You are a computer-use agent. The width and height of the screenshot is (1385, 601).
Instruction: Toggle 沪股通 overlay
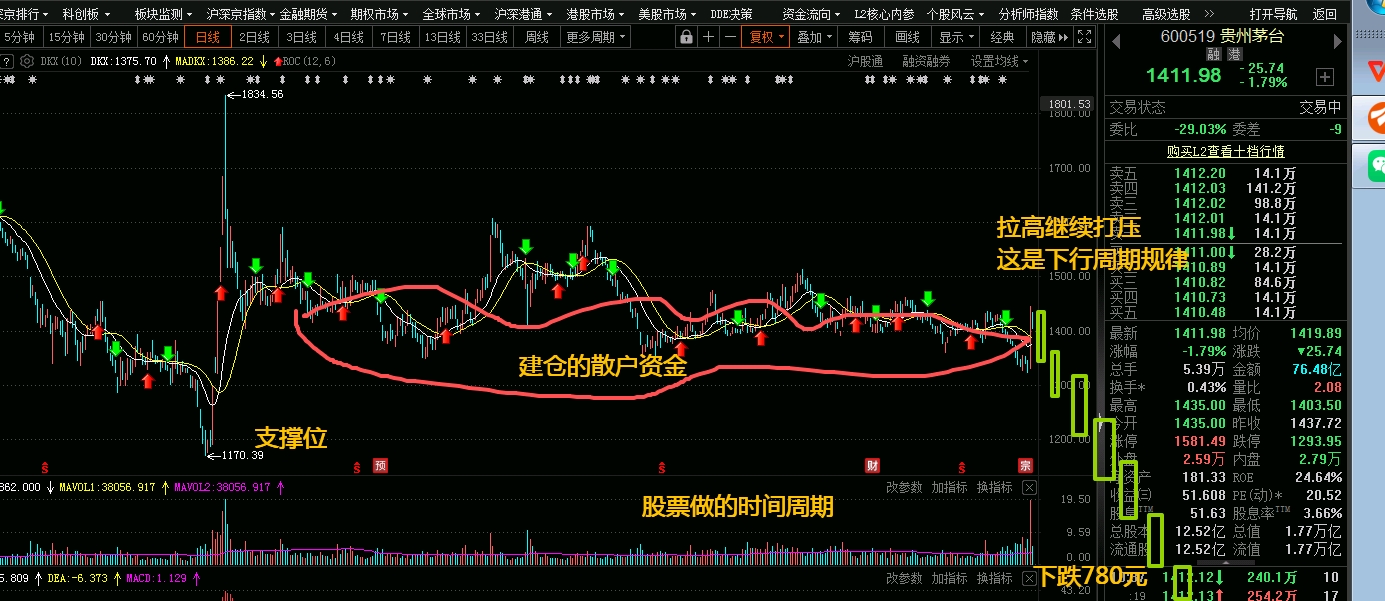click(865, 61)
